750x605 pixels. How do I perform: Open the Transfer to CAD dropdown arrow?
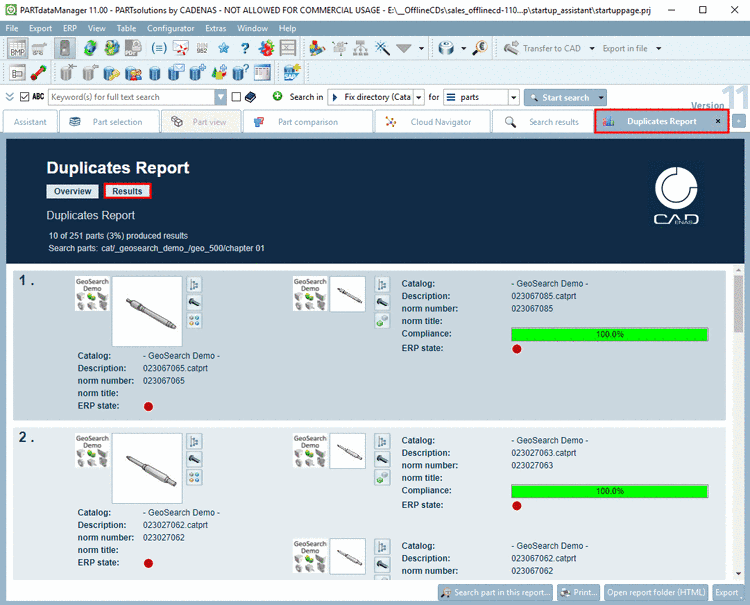(592, 48)
